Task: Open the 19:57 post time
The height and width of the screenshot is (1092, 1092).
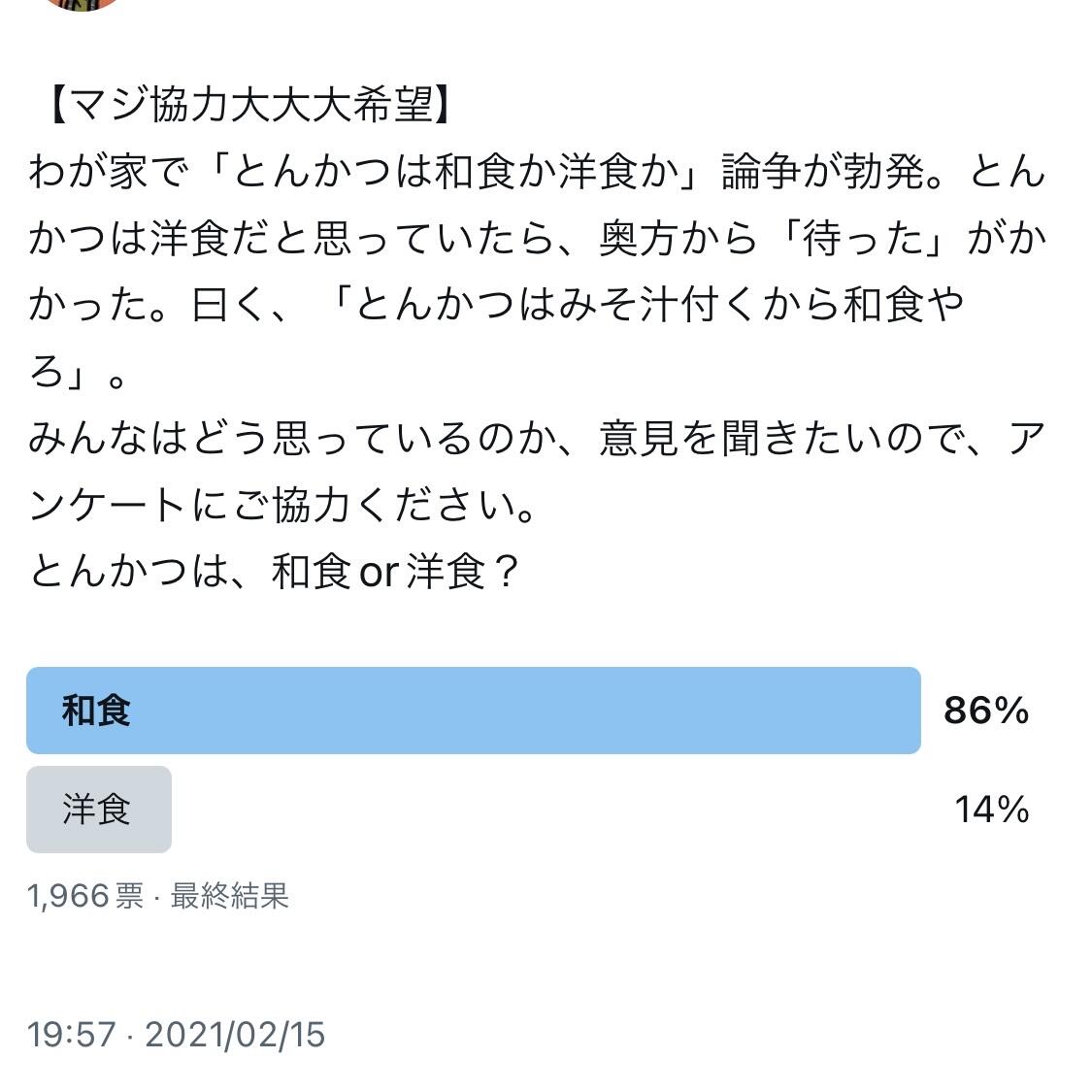Action: (71, 1034)
